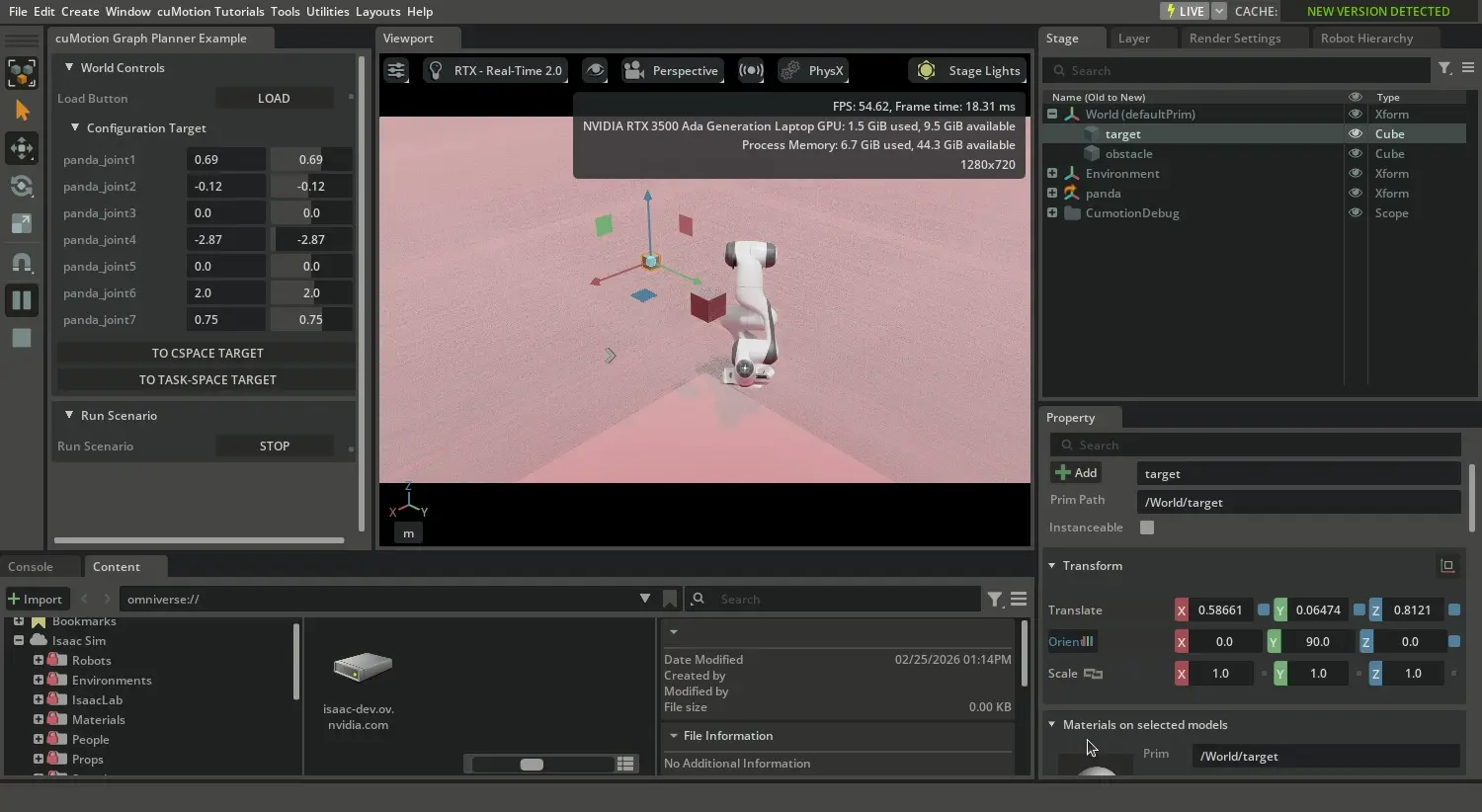Pause the simulation
Viewport: 1482px width, 812px height.
click(x=22, y=300)
